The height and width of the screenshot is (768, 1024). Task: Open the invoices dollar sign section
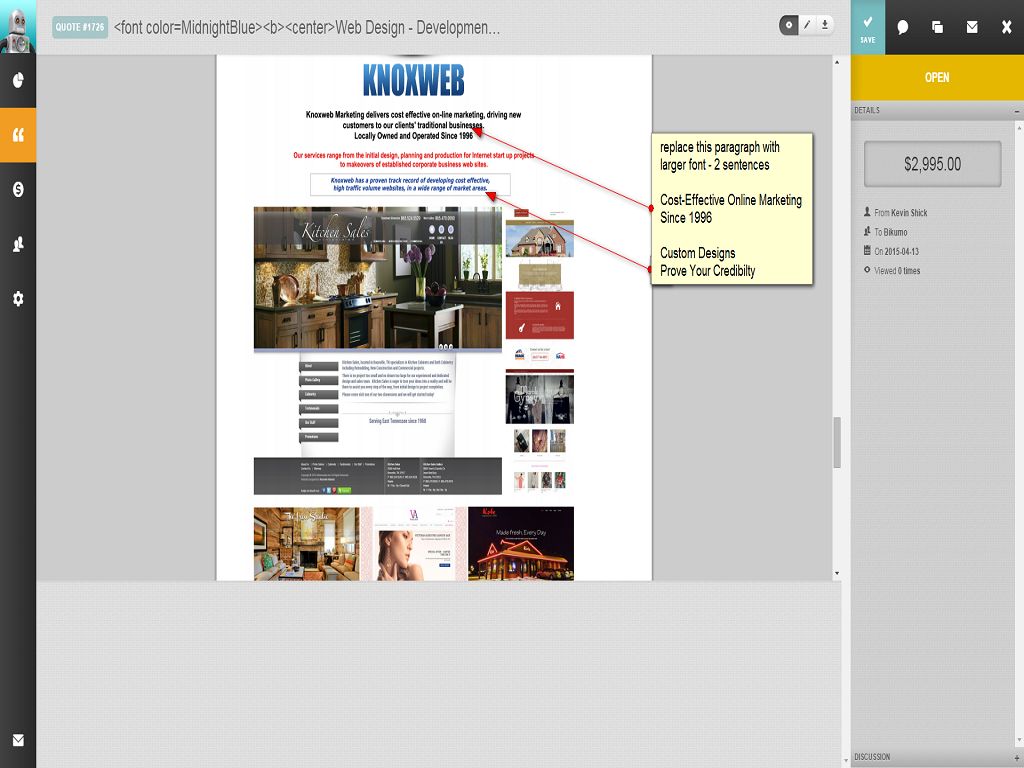point(18,189)
